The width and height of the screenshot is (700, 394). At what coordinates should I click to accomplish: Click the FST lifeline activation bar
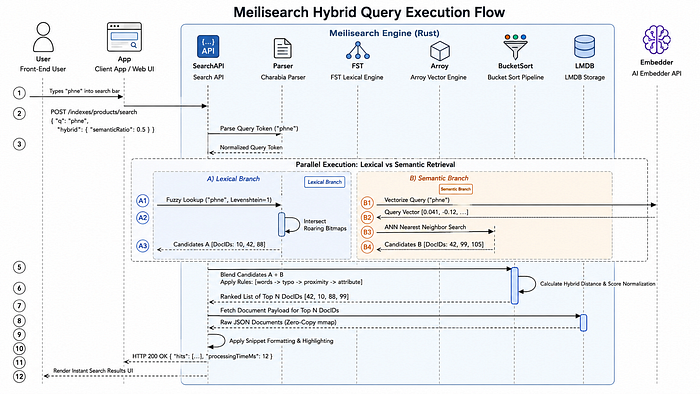click(x=282, y=224)
